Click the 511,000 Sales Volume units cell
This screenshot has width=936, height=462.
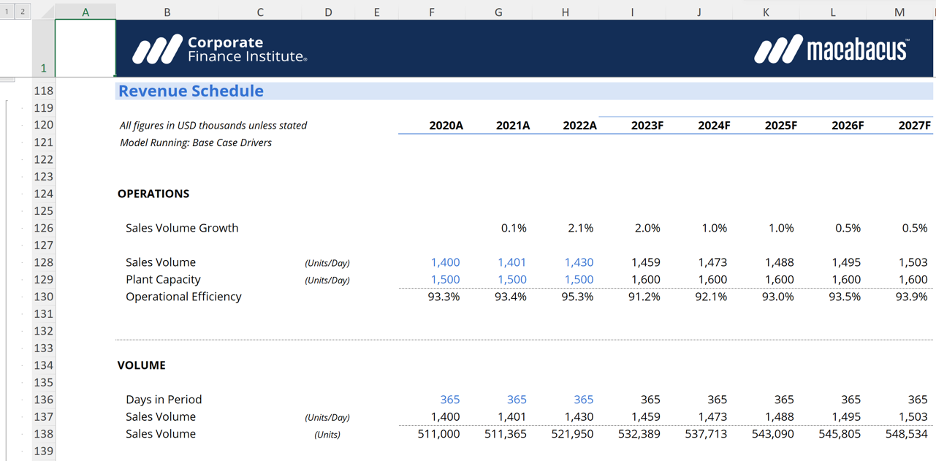coord(437,434)
